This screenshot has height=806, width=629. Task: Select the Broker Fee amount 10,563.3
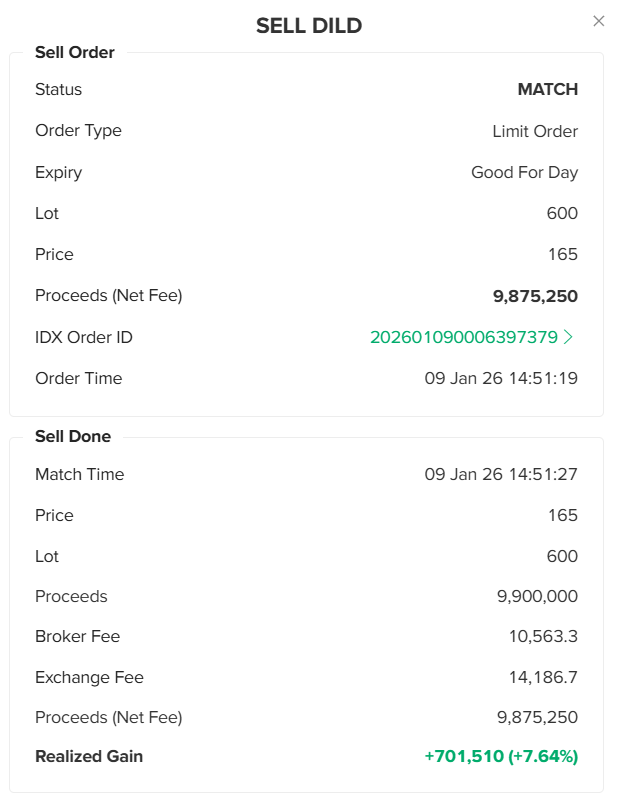pyautogui.click(x=543, y=637)
